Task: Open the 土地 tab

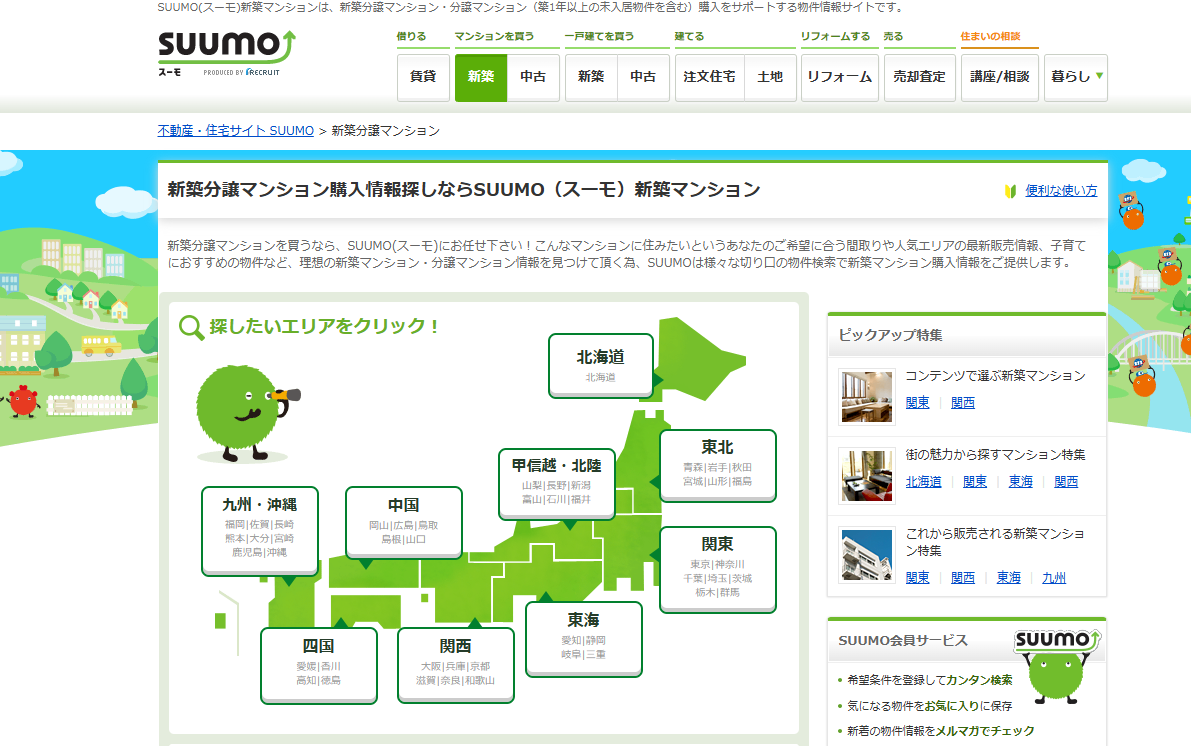Action: (770, 77)
